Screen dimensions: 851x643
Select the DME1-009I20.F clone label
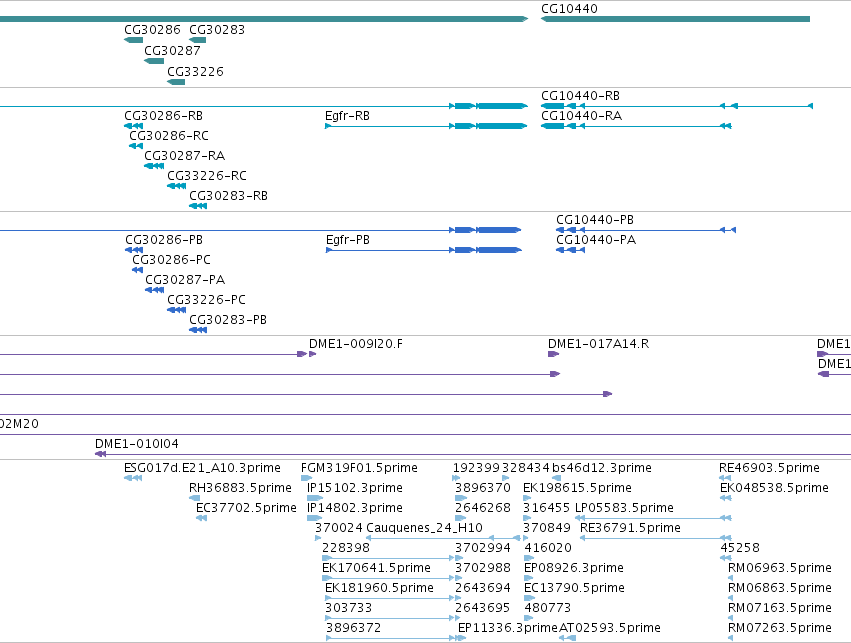coord(356,344)
